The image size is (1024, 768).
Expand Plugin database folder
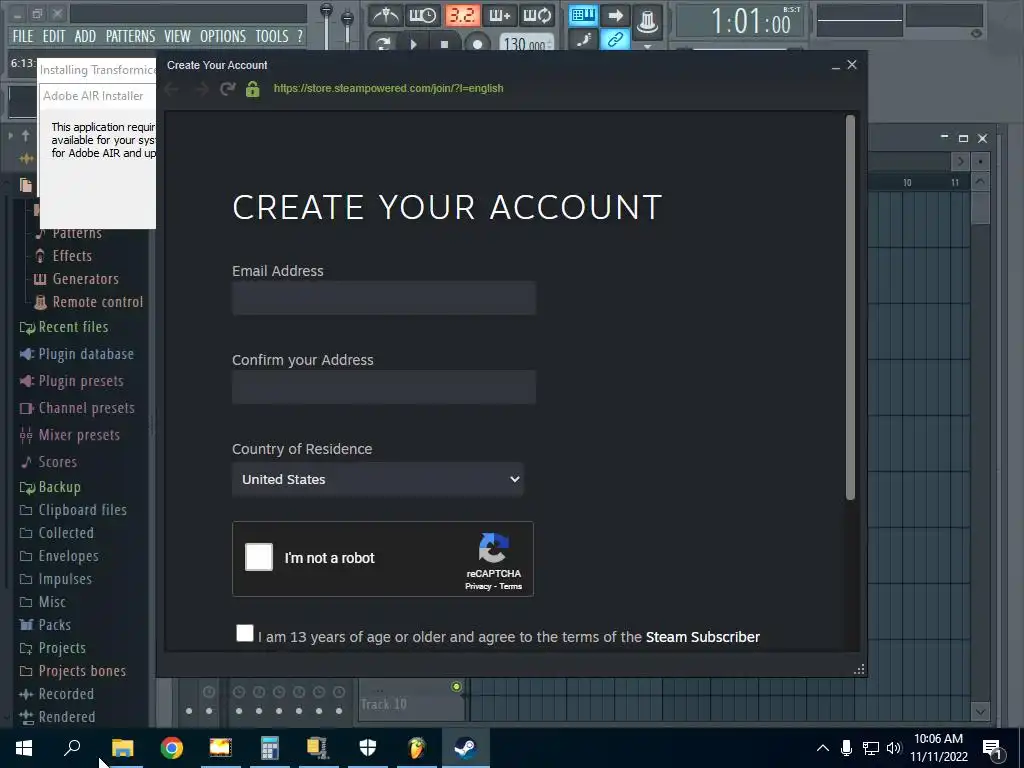pyautogui.click(x=86, y=354)
